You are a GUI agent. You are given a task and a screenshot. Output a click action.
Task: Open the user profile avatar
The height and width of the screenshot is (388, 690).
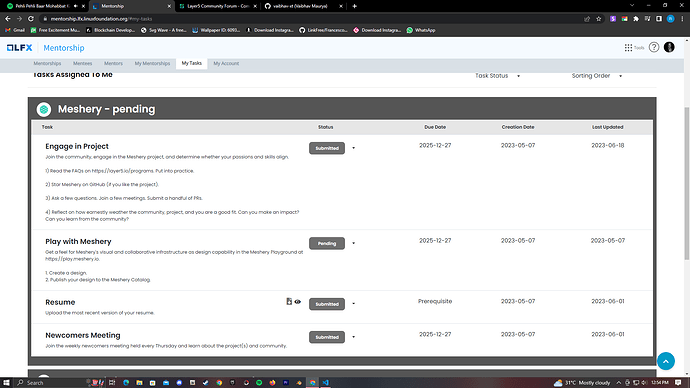pos(669,47)
